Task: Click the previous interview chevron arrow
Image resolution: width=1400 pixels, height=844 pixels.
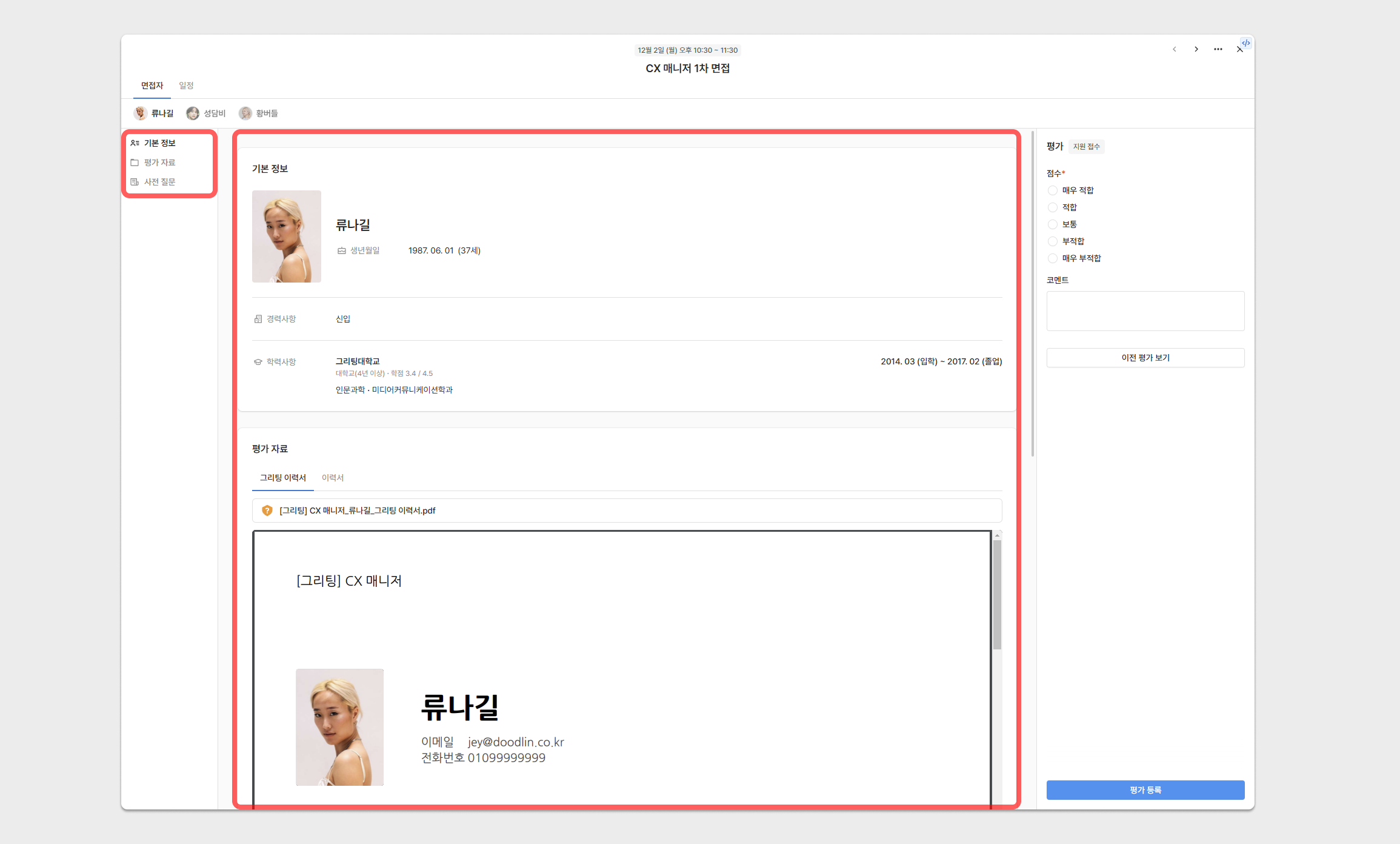Action: point(1174,49)
